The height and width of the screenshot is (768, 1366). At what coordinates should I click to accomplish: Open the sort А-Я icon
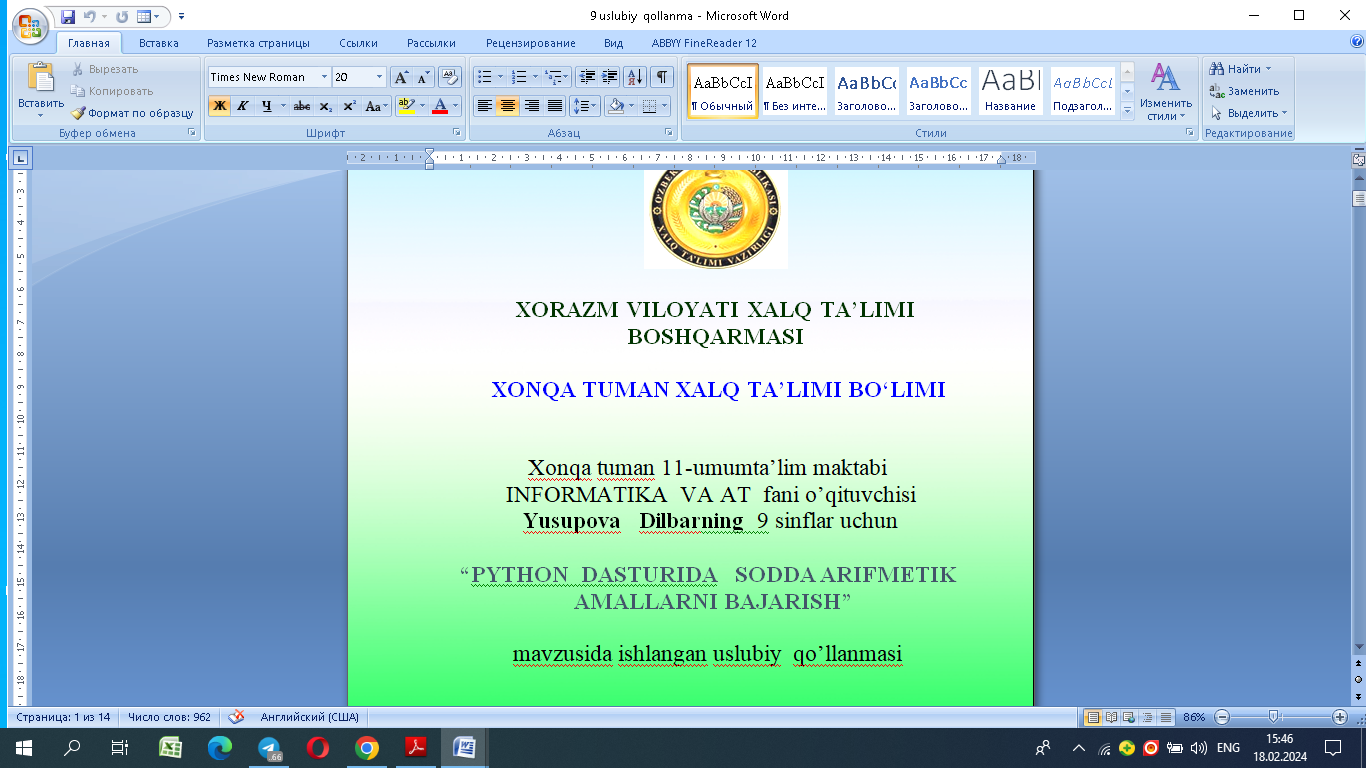click(x=633, y=75)
